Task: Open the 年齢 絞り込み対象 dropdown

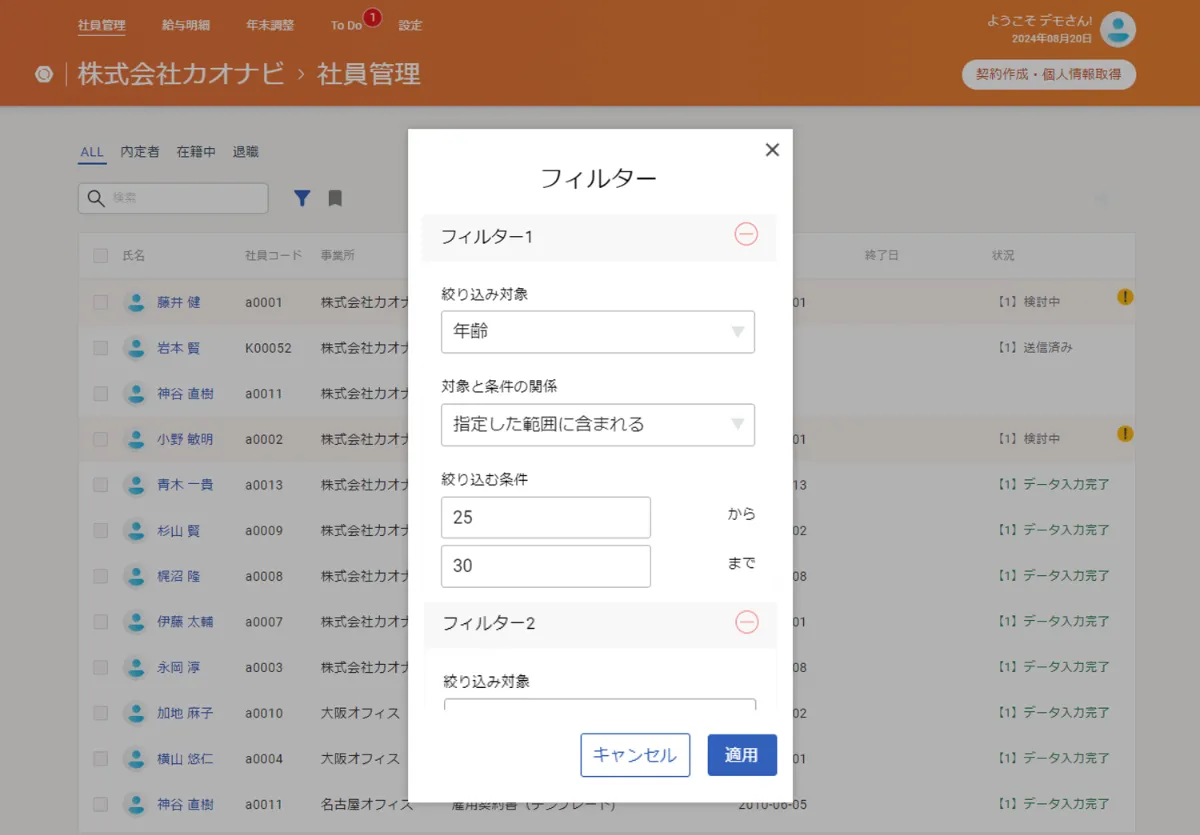Action: tap(597, 332)
